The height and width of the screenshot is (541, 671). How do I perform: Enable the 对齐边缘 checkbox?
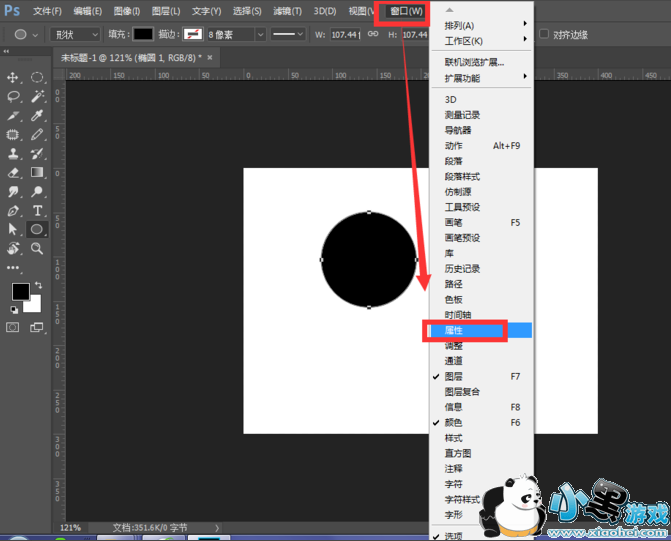click(x=543, y=34)
